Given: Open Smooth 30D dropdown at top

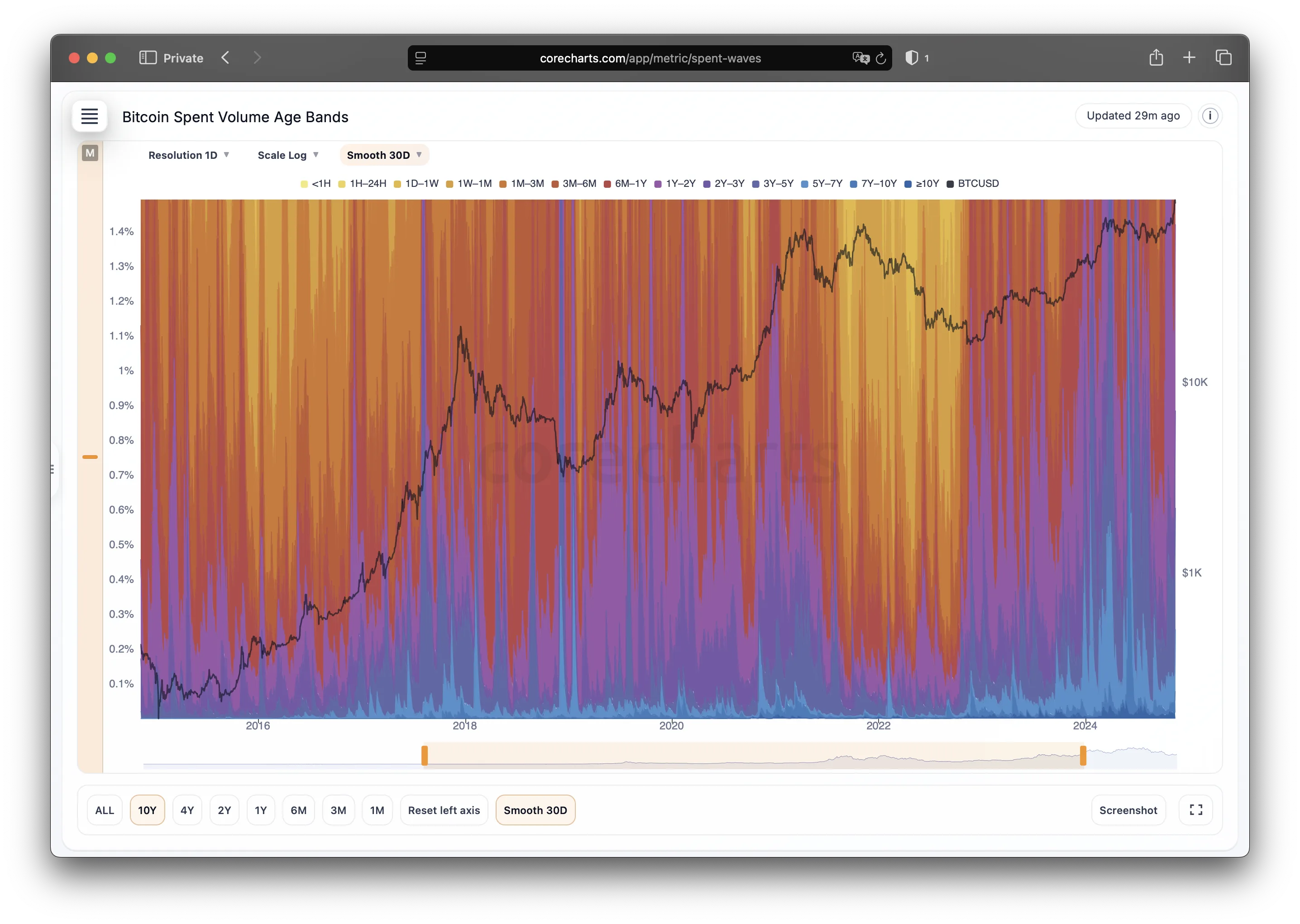Looking at the screenshot, I should coord(384,155).
